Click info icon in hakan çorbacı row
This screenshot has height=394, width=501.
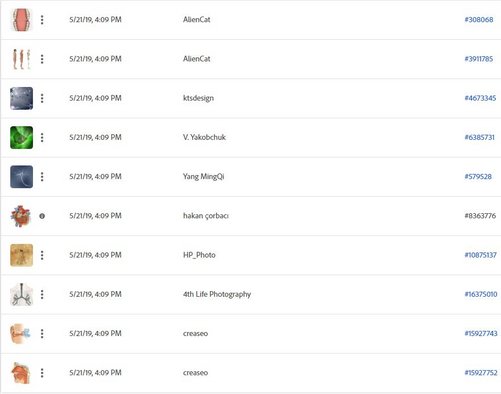(x=42, y=216)
